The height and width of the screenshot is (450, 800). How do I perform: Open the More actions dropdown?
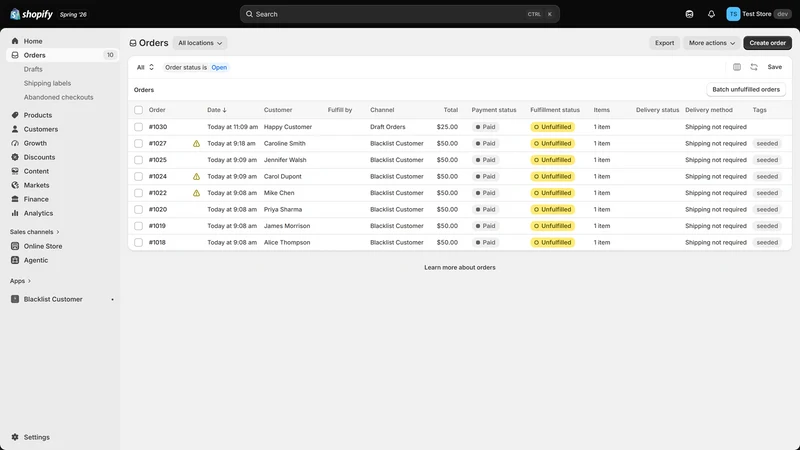point(712,43)
